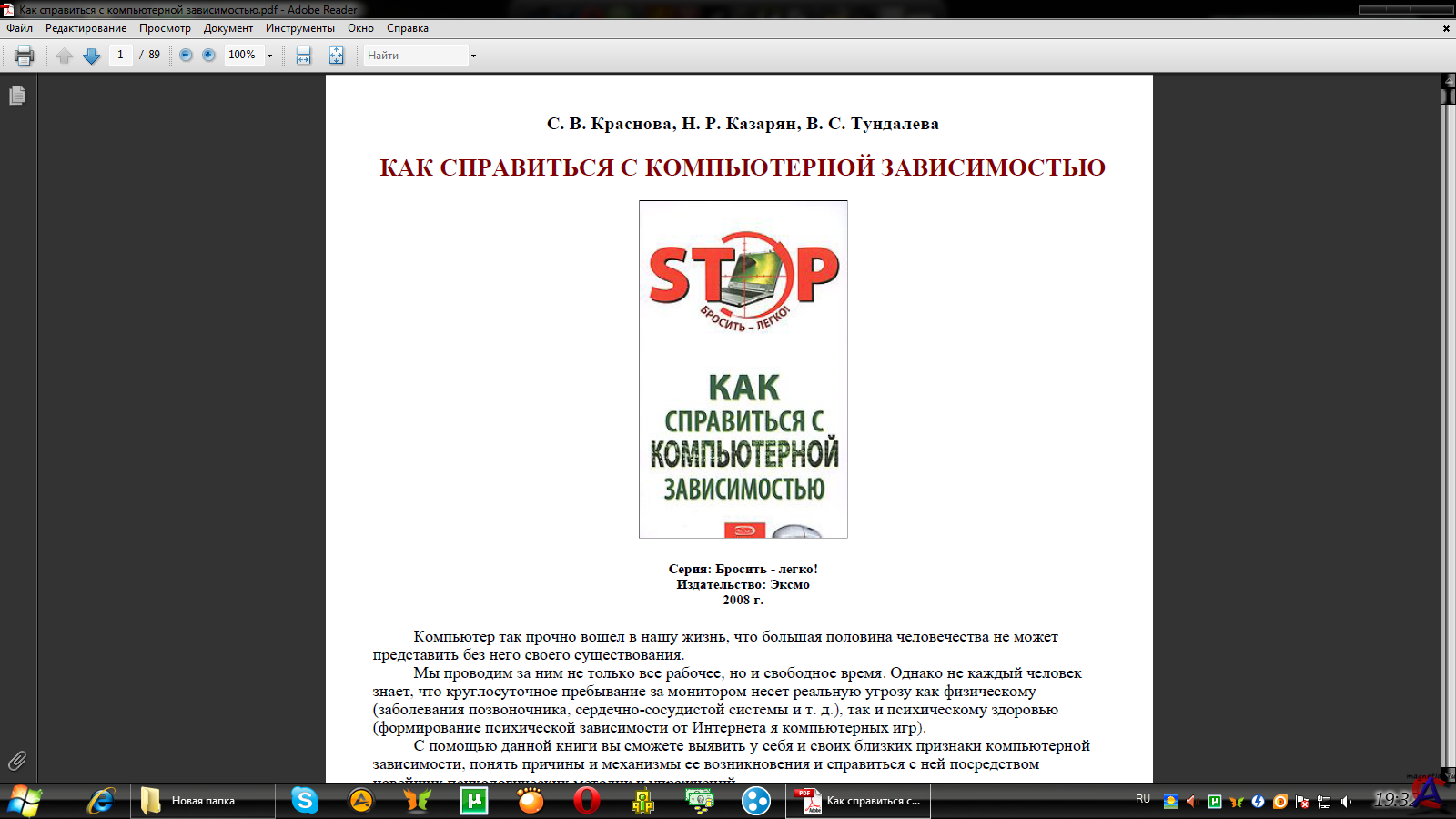Go to next page with down arrow

pyautogui.click(x=91, y=56)
